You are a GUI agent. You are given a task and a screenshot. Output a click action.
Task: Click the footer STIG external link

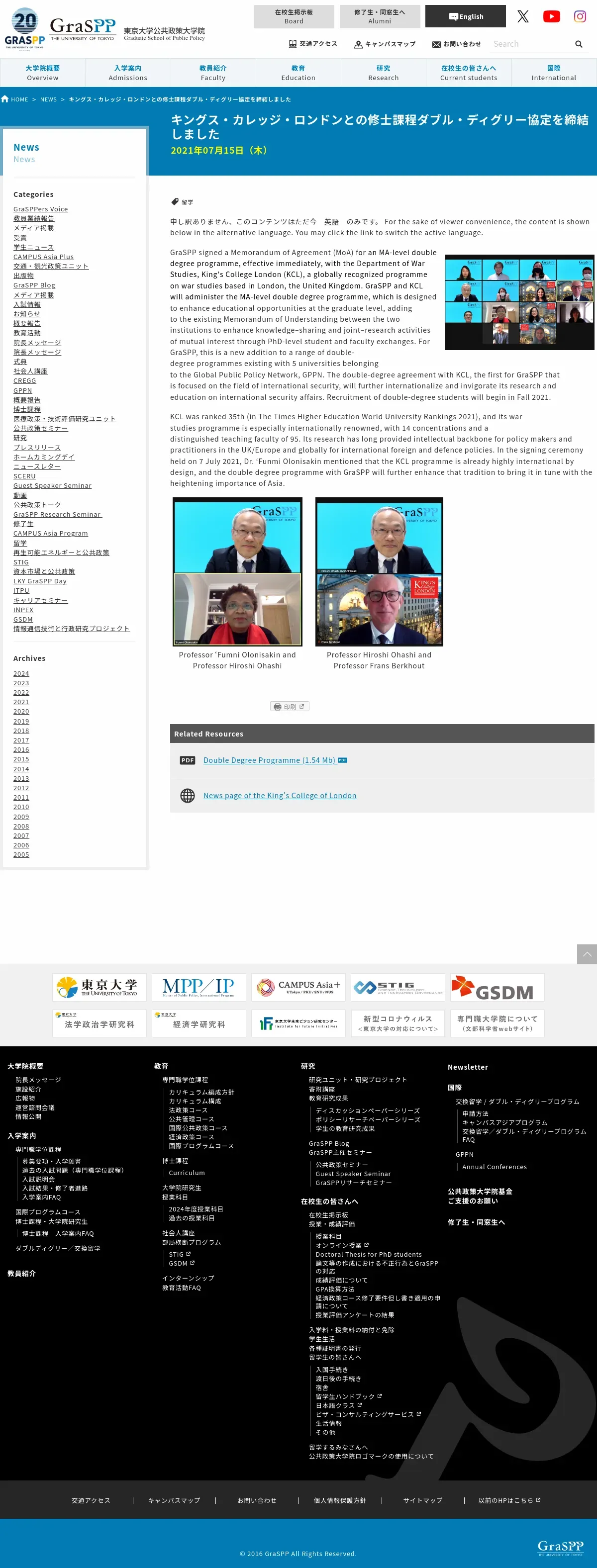click(180, 1254)
